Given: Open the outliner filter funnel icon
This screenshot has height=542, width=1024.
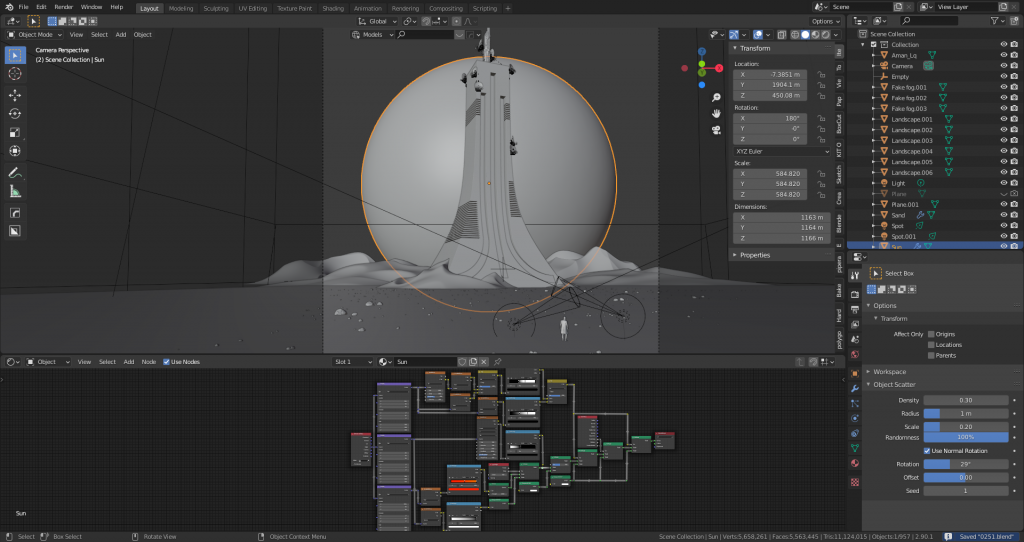Looking at the screenshot, I should pos(995,21).
